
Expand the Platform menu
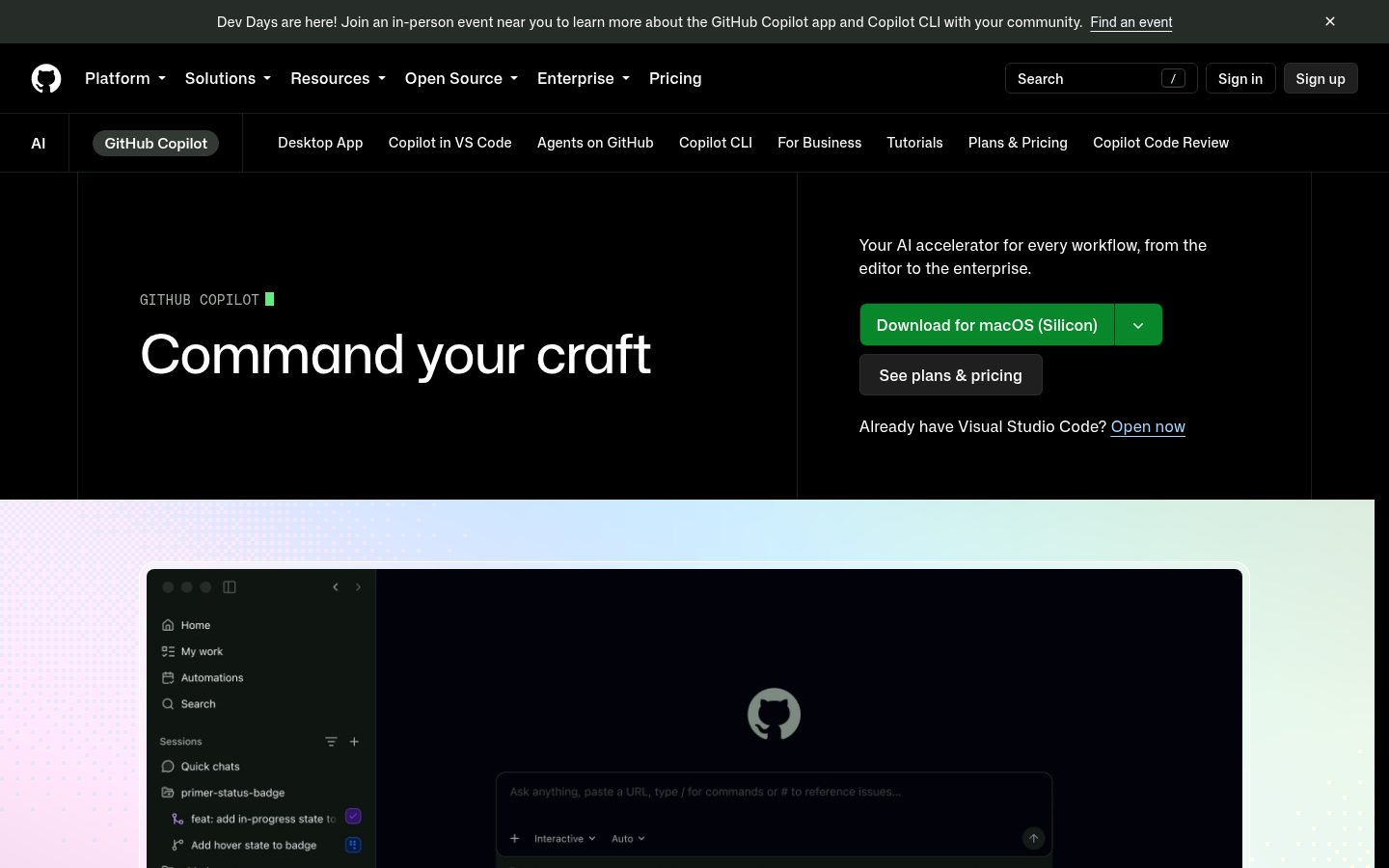click(x=125, y=78)
